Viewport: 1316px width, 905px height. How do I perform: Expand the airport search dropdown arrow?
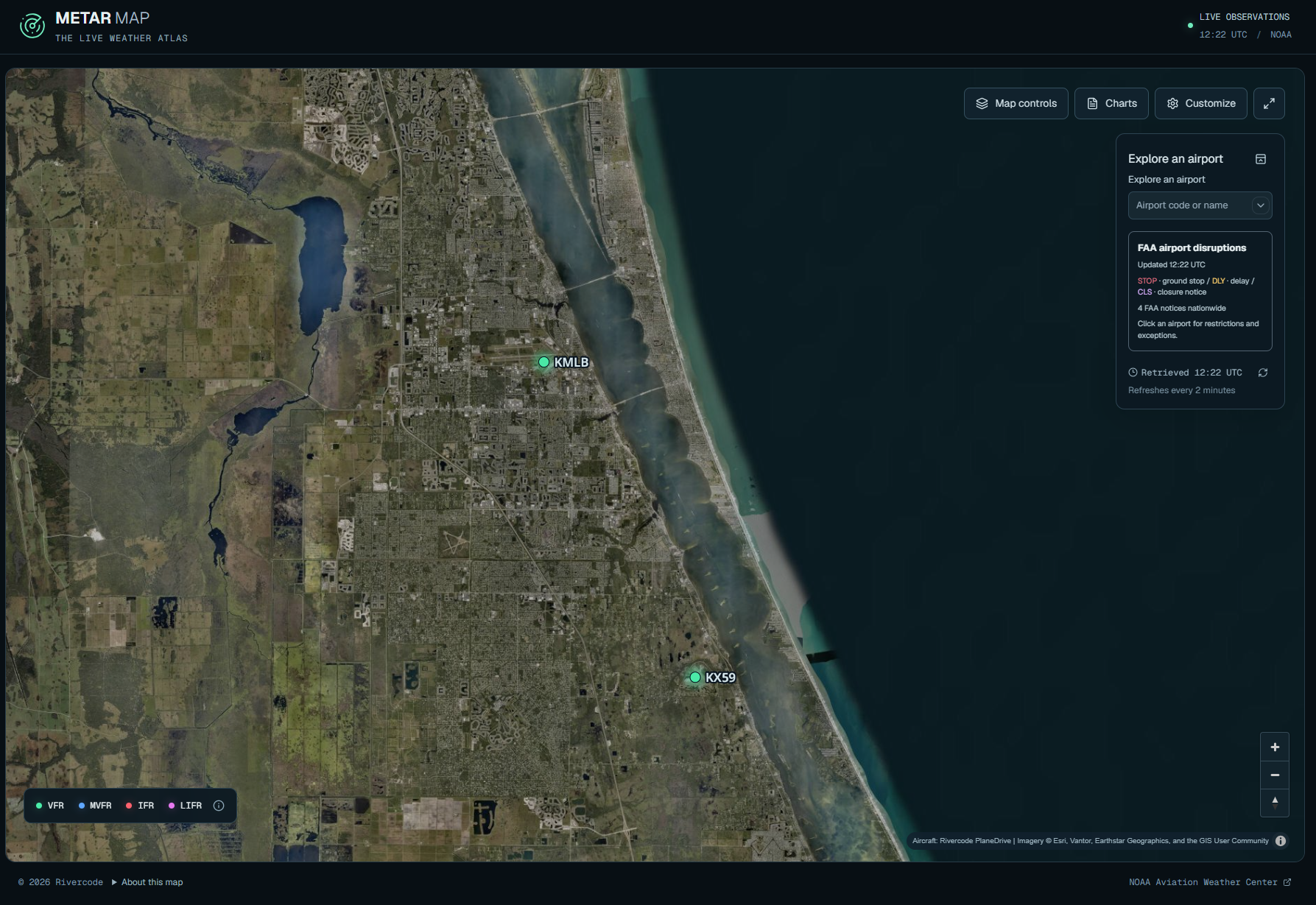[1261, 205]
